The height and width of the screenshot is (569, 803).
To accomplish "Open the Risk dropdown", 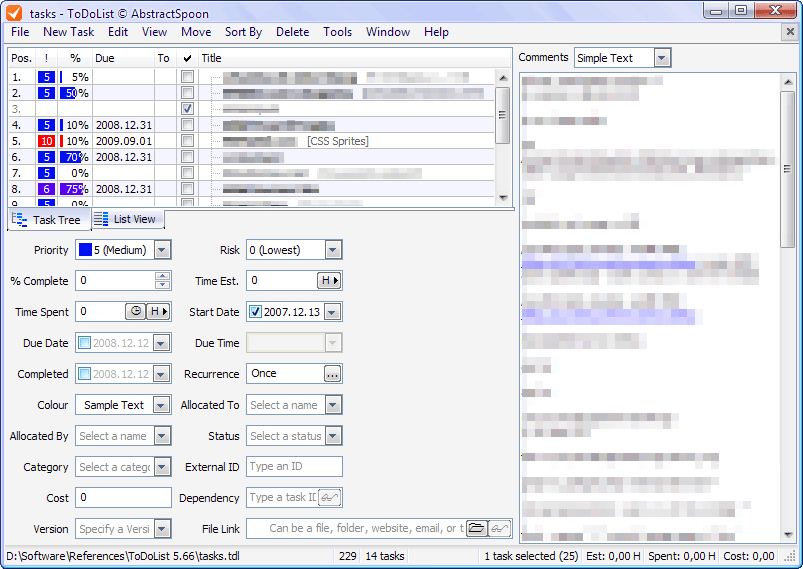I will (x=333, y=250).
